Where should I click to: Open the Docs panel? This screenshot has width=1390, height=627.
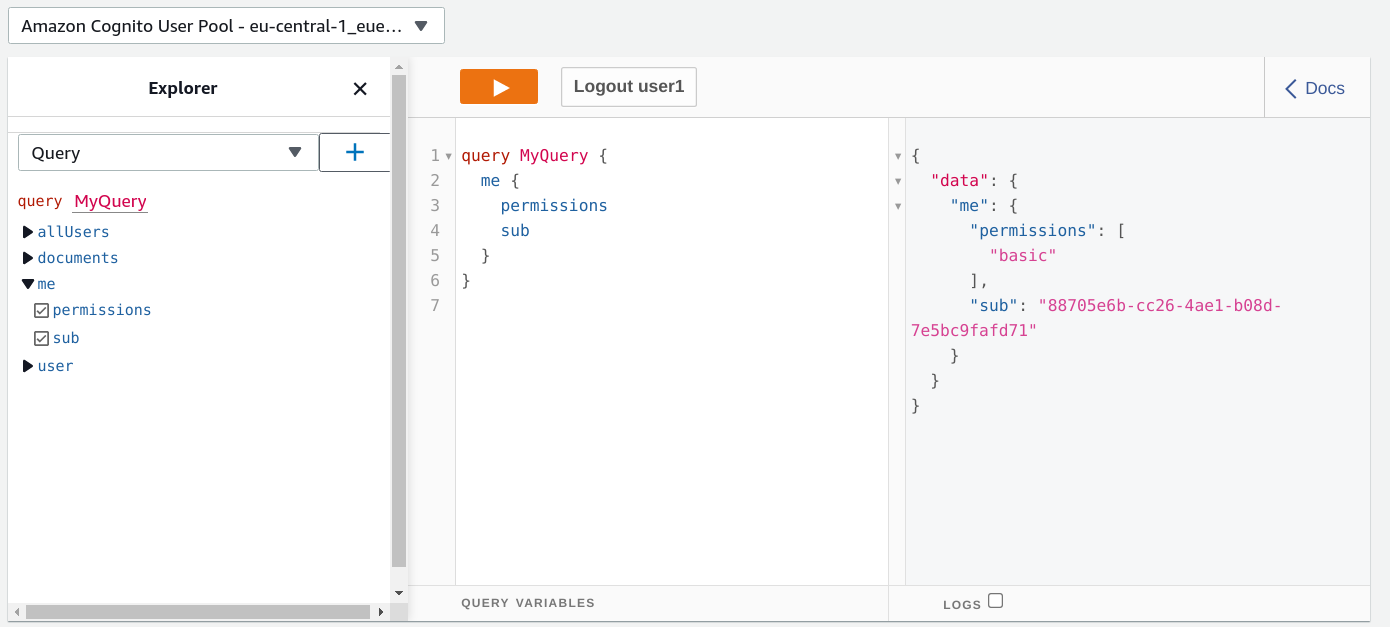pyautogui.click(x=1322, y=88)
